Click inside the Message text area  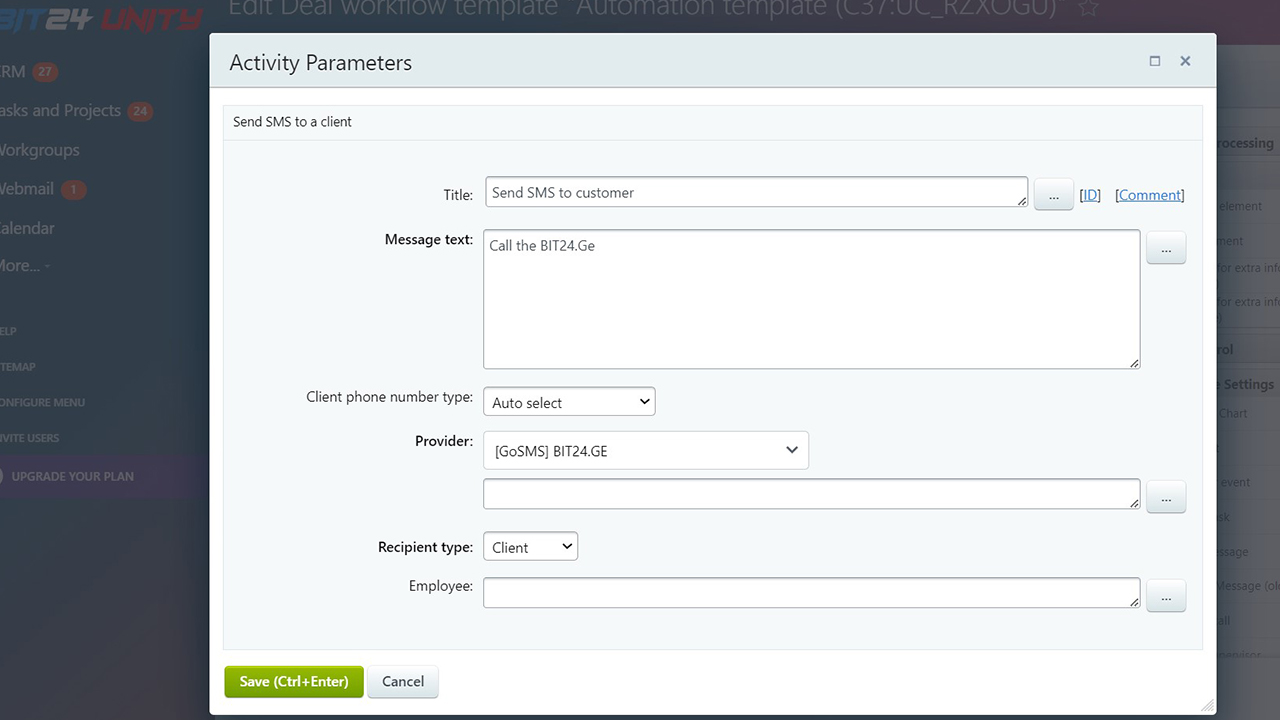(810, 300)
